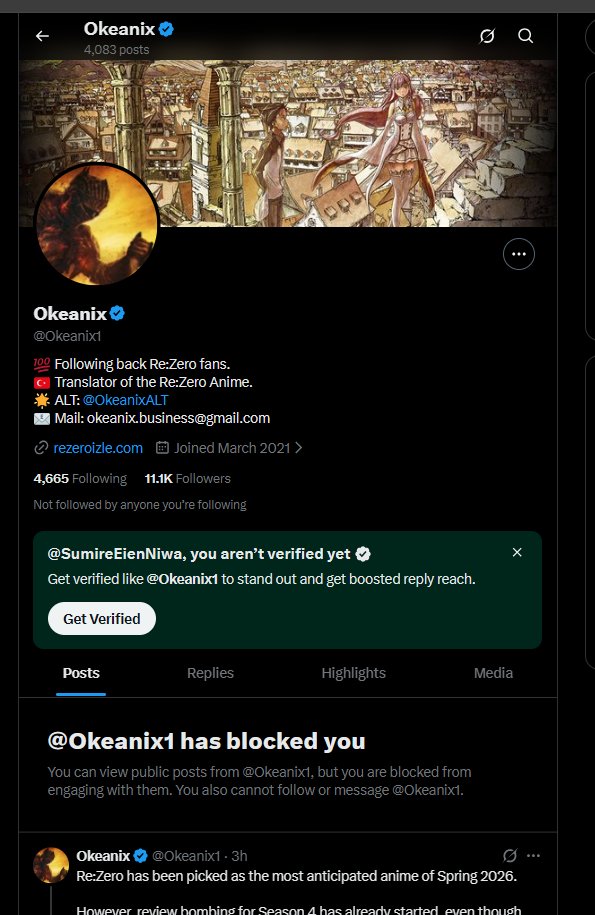Open the @OkeanixALT mention link

click(x=125, y=400)
